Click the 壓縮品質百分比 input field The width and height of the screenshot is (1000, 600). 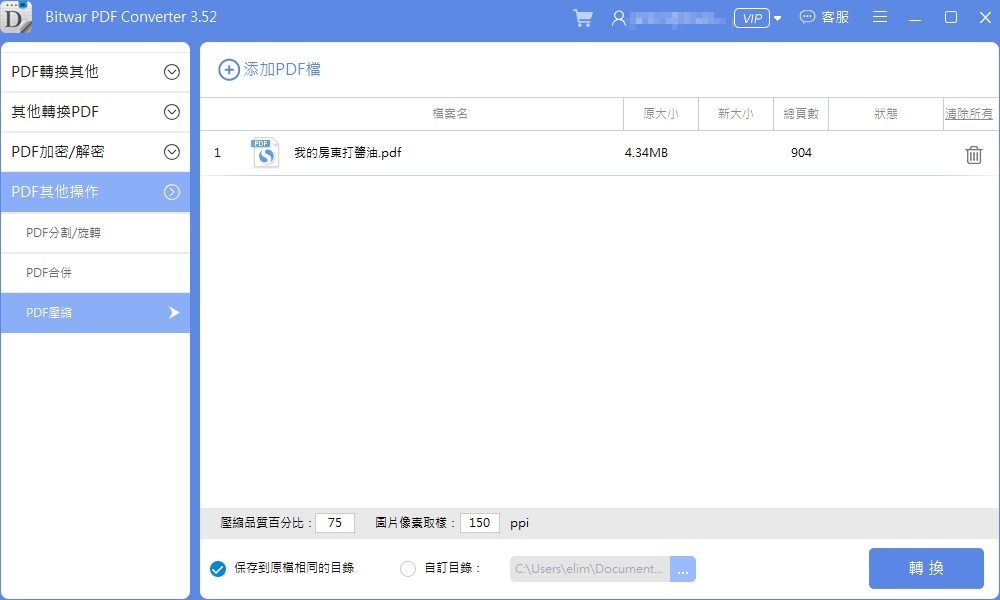pos(335,523)
